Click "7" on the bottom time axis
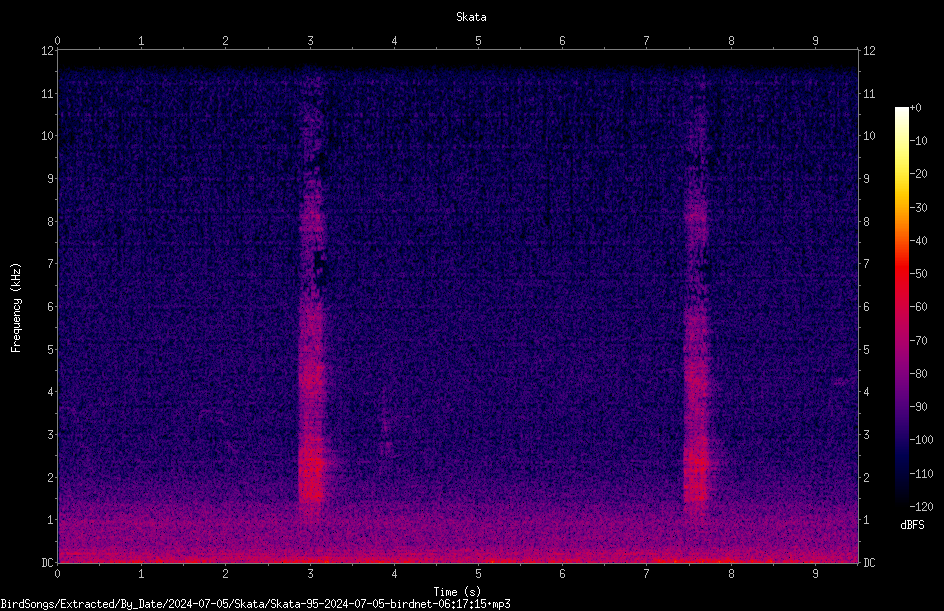This screenshot has width=944, height=611. 647,574
